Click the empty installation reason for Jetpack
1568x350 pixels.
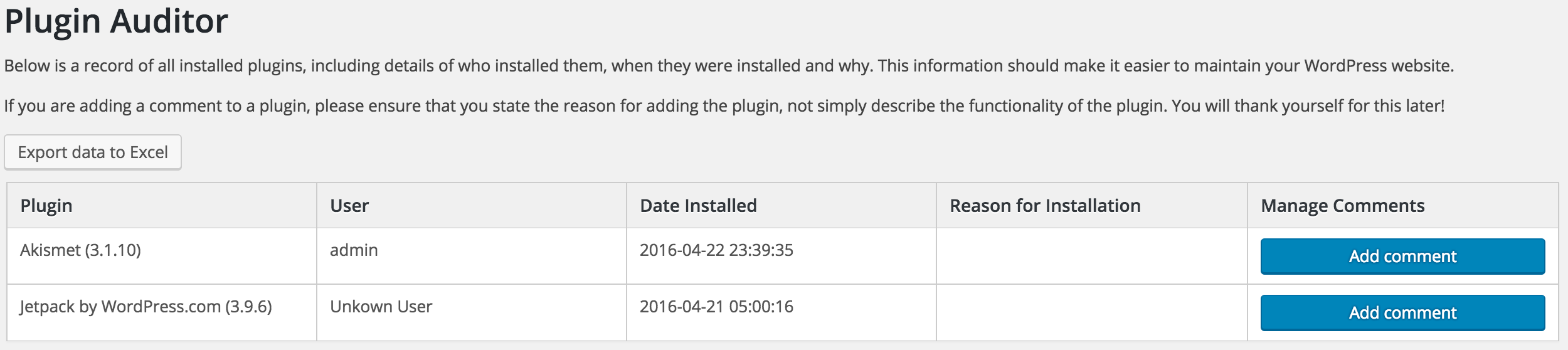click(x=1092, y=312)
